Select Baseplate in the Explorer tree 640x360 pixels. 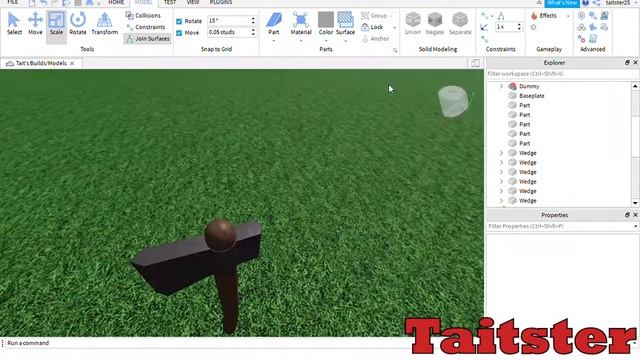(x=531, y=96)
